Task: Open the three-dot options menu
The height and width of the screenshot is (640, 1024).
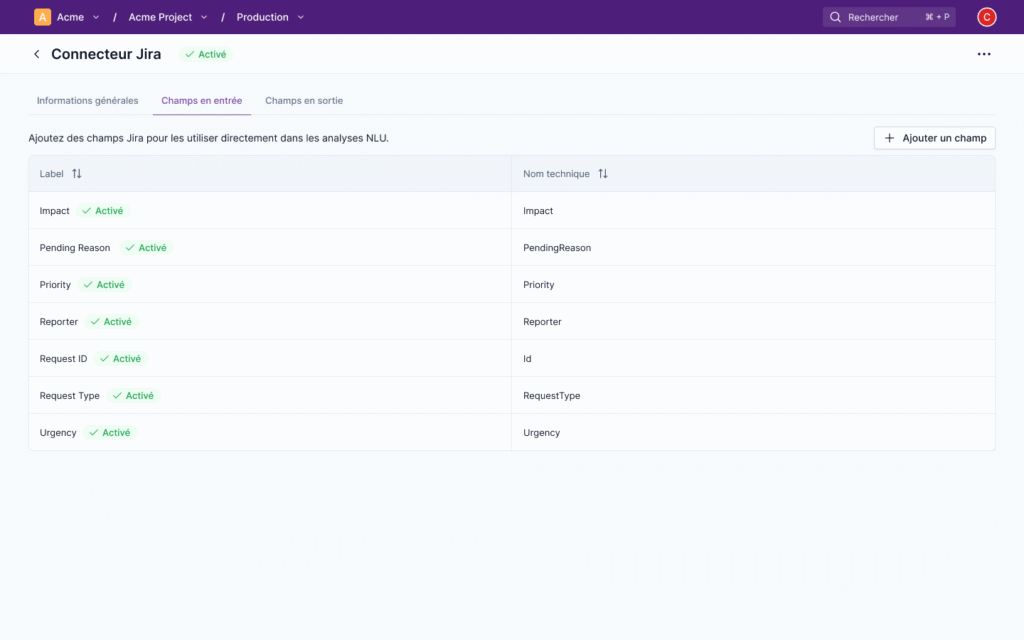Action: click(x=984, y=54)
